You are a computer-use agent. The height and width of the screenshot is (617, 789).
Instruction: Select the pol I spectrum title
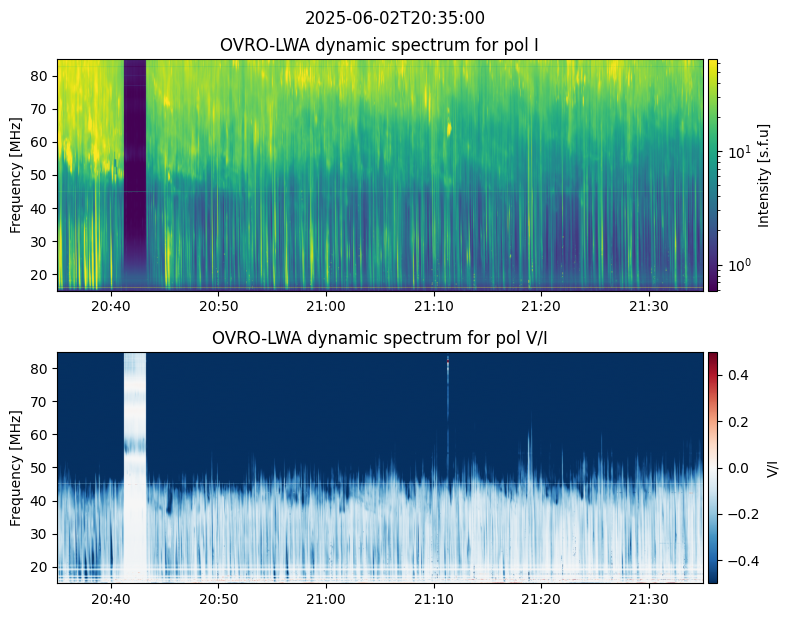(x=381, y=45)
